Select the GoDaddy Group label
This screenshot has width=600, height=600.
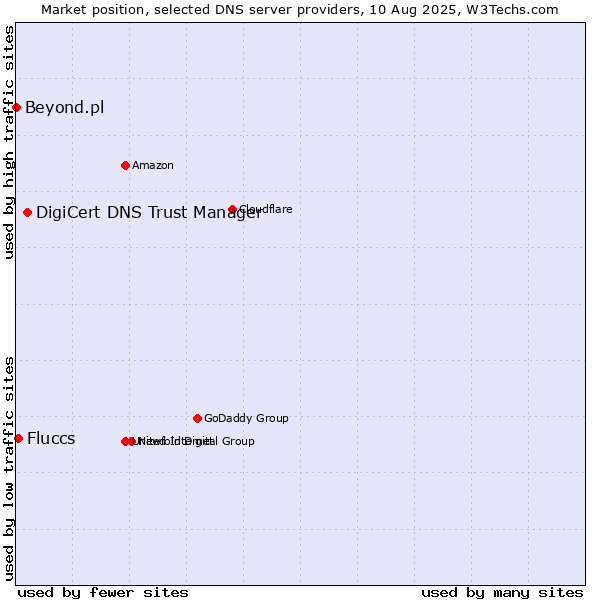pos(246,419)
